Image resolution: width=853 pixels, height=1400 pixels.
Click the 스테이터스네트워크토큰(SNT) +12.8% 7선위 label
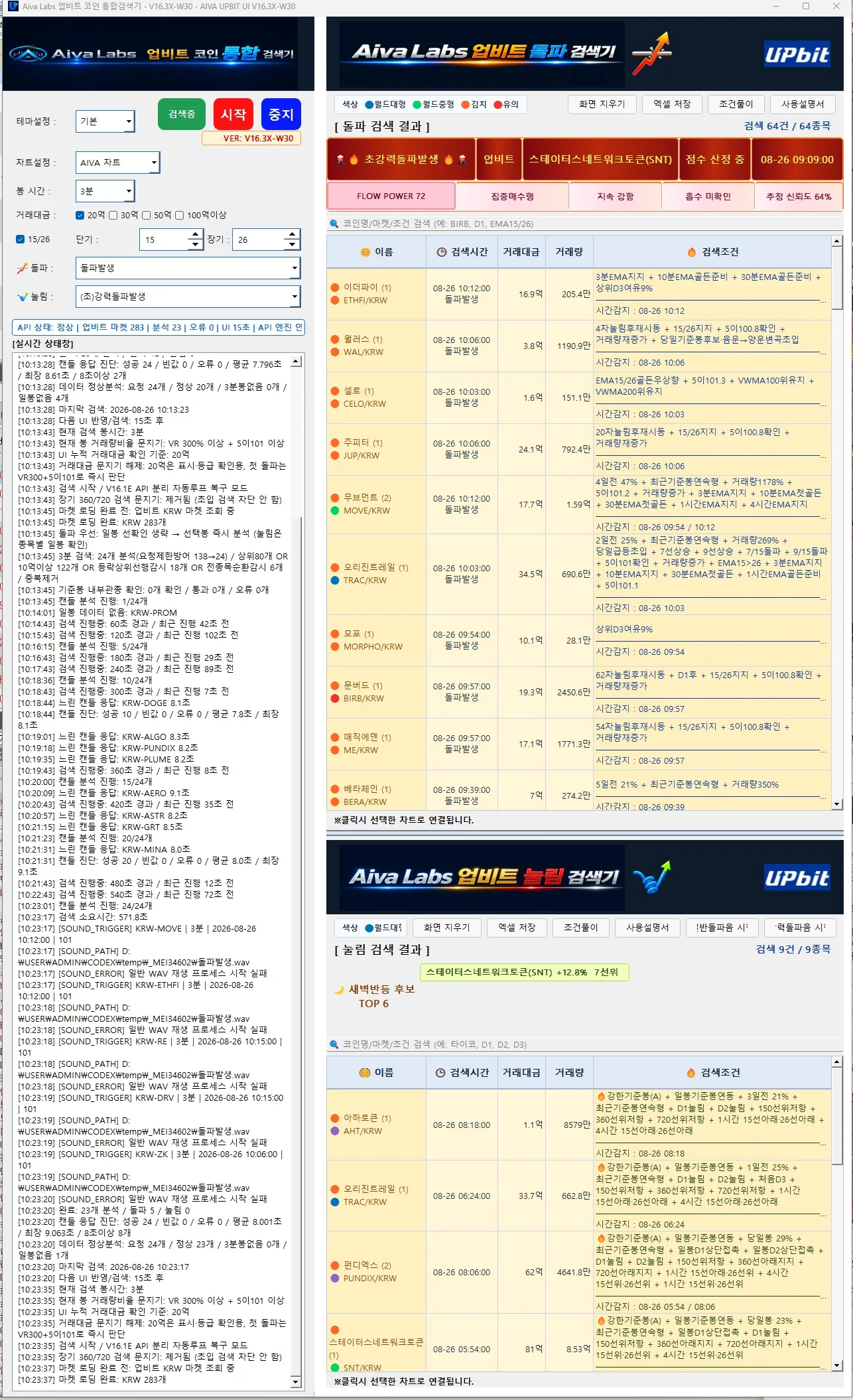click(524, 972)
